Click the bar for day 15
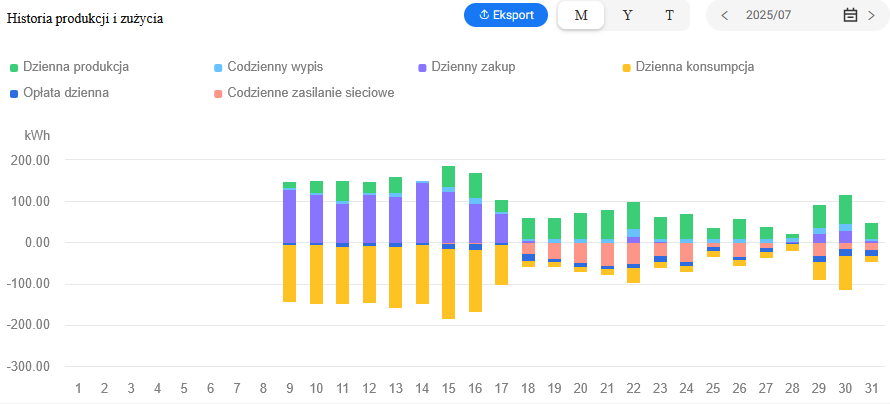 click(449, 240)
